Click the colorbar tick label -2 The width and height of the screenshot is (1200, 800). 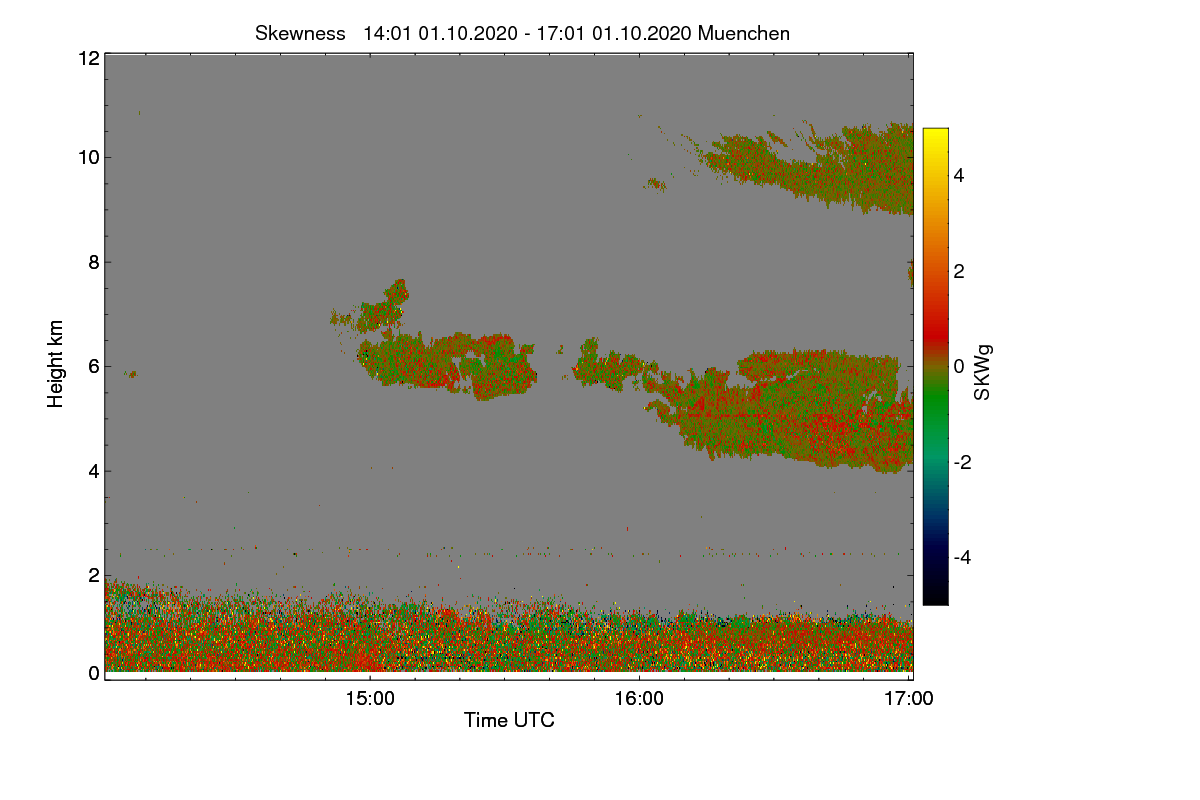[962, 462]
